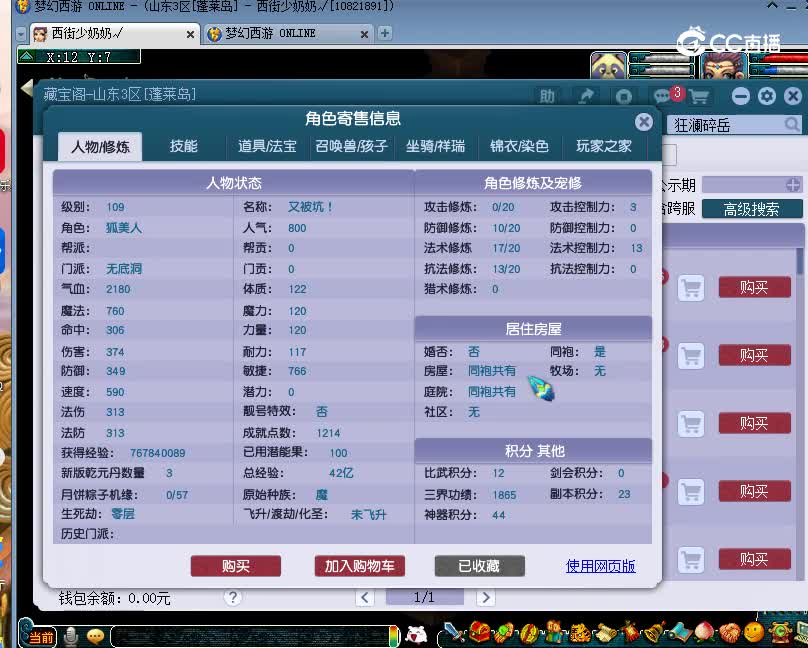Click the chat input bar at bottom
The width and height of the screenshot is (808, 648).
[255, 636]
